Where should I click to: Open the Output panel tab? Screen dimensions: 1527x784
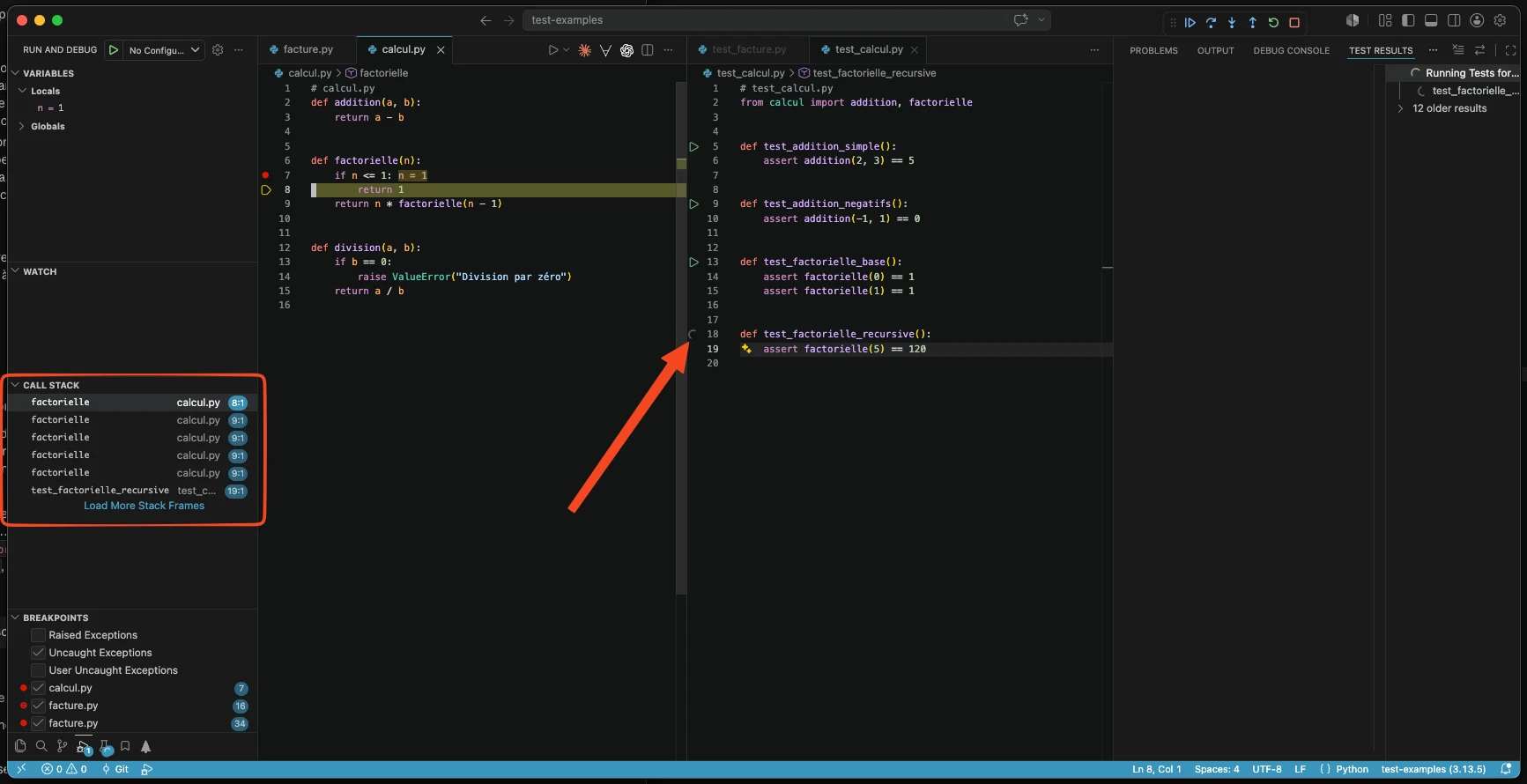pyautogui.click(x=1215, y=50)
